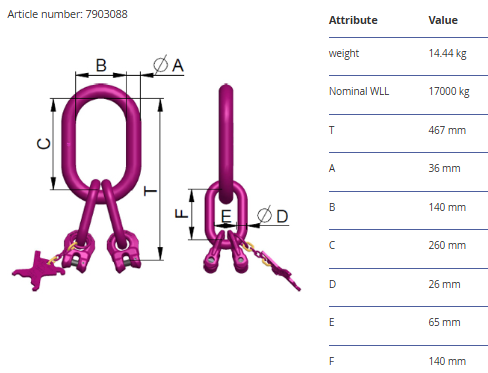The image size is (488, 373).
Task: Click the dimension label C on drawing
Action: coord(43,144)
